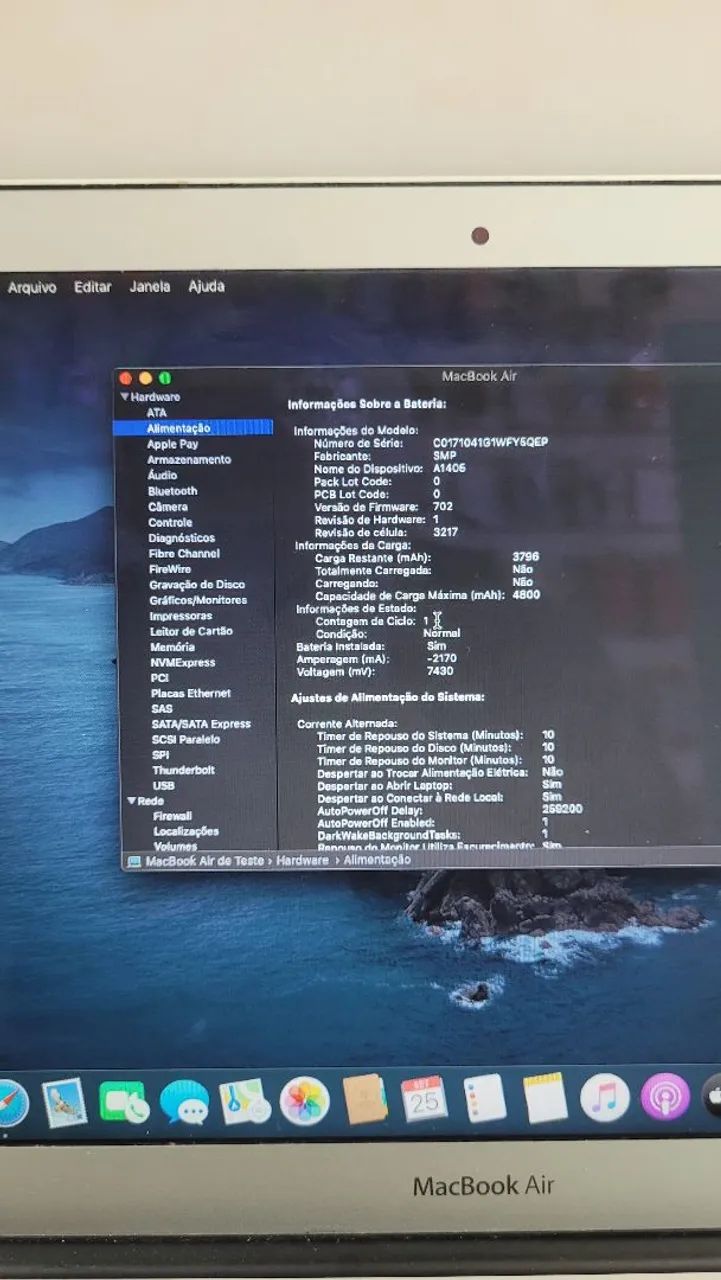Open the Janela menu
The height and width of the screenshot is (1280, 721).
[149, 287]
